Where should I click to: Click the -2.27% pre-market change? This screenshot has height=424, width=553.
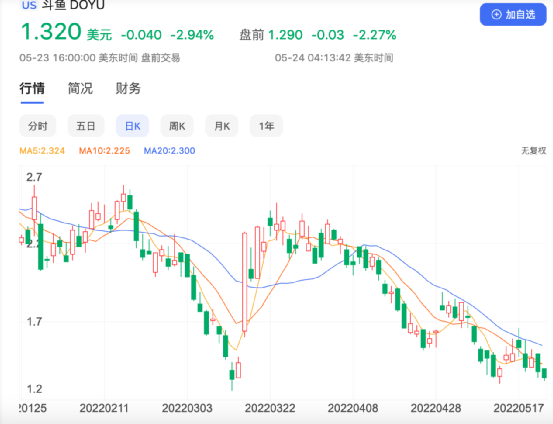(375, 35)
